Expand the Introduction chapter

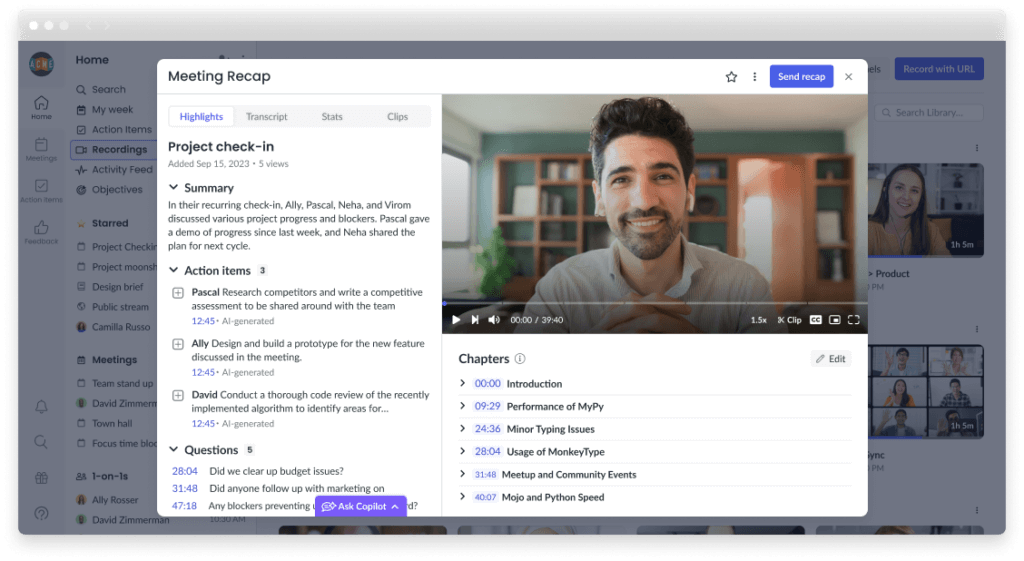pos(462,383)
